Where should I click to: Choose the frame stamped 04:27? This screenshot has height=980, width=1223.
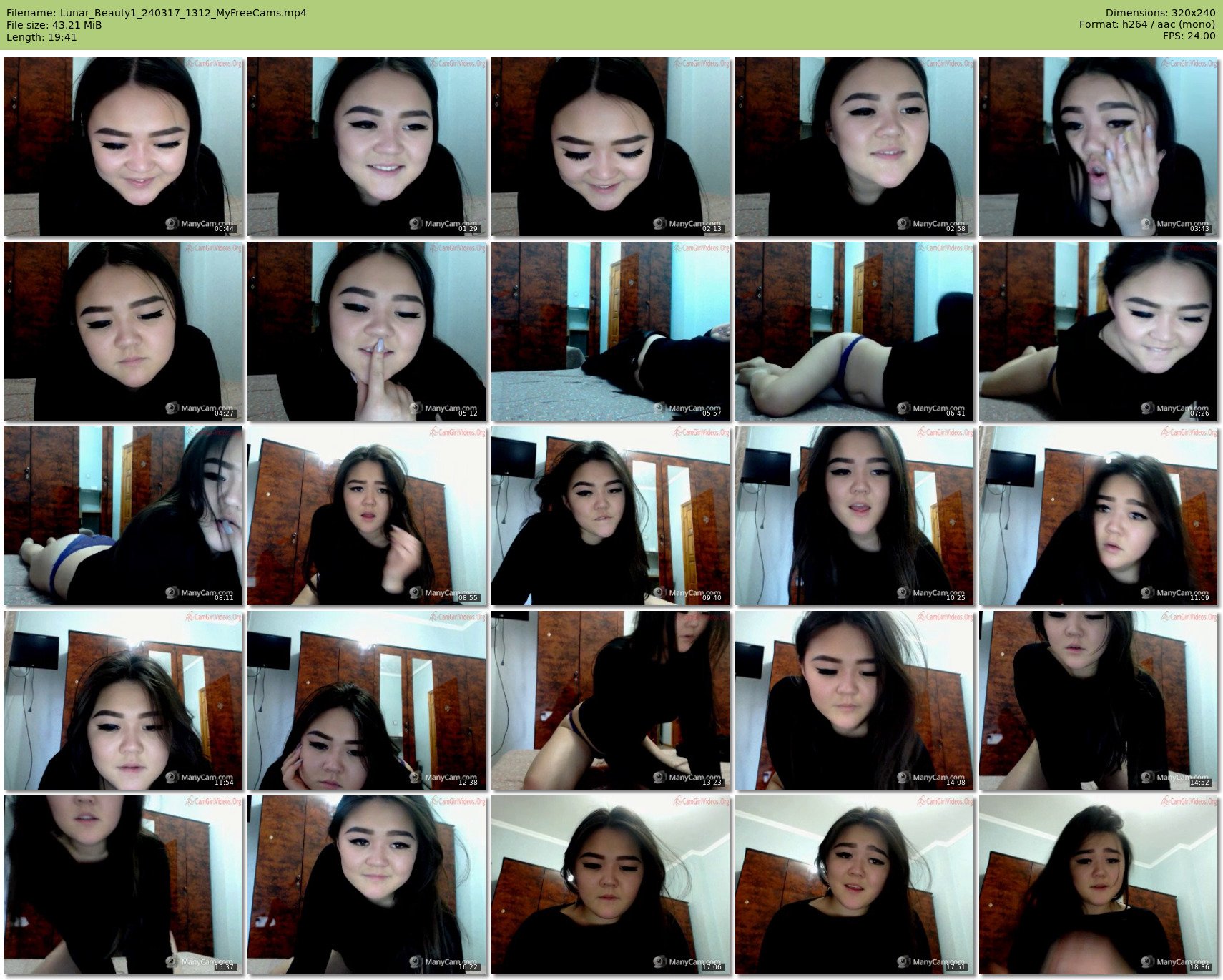(x=123, y=331)
